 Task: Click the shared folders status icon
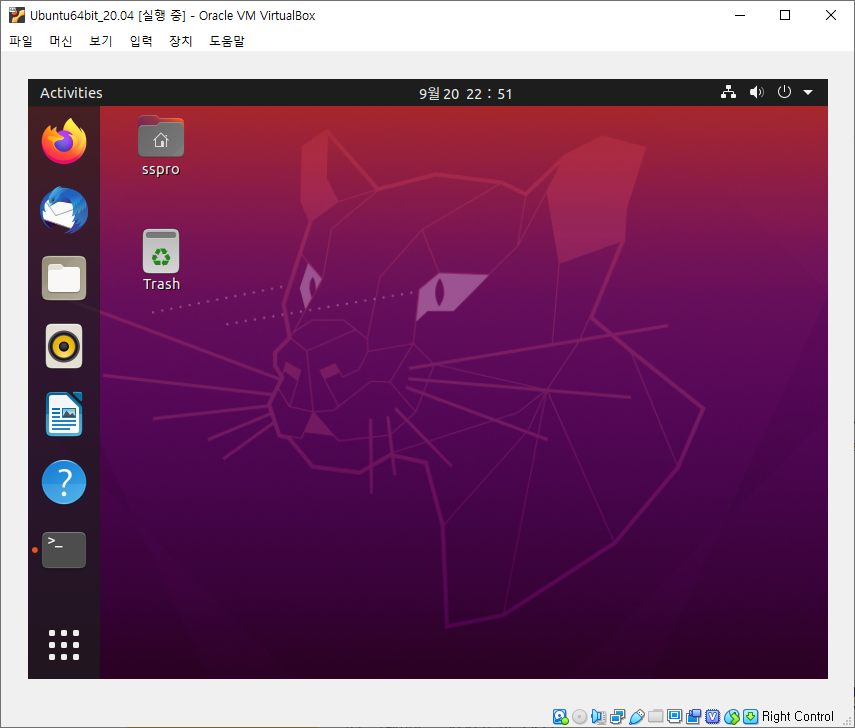point(655,715)
